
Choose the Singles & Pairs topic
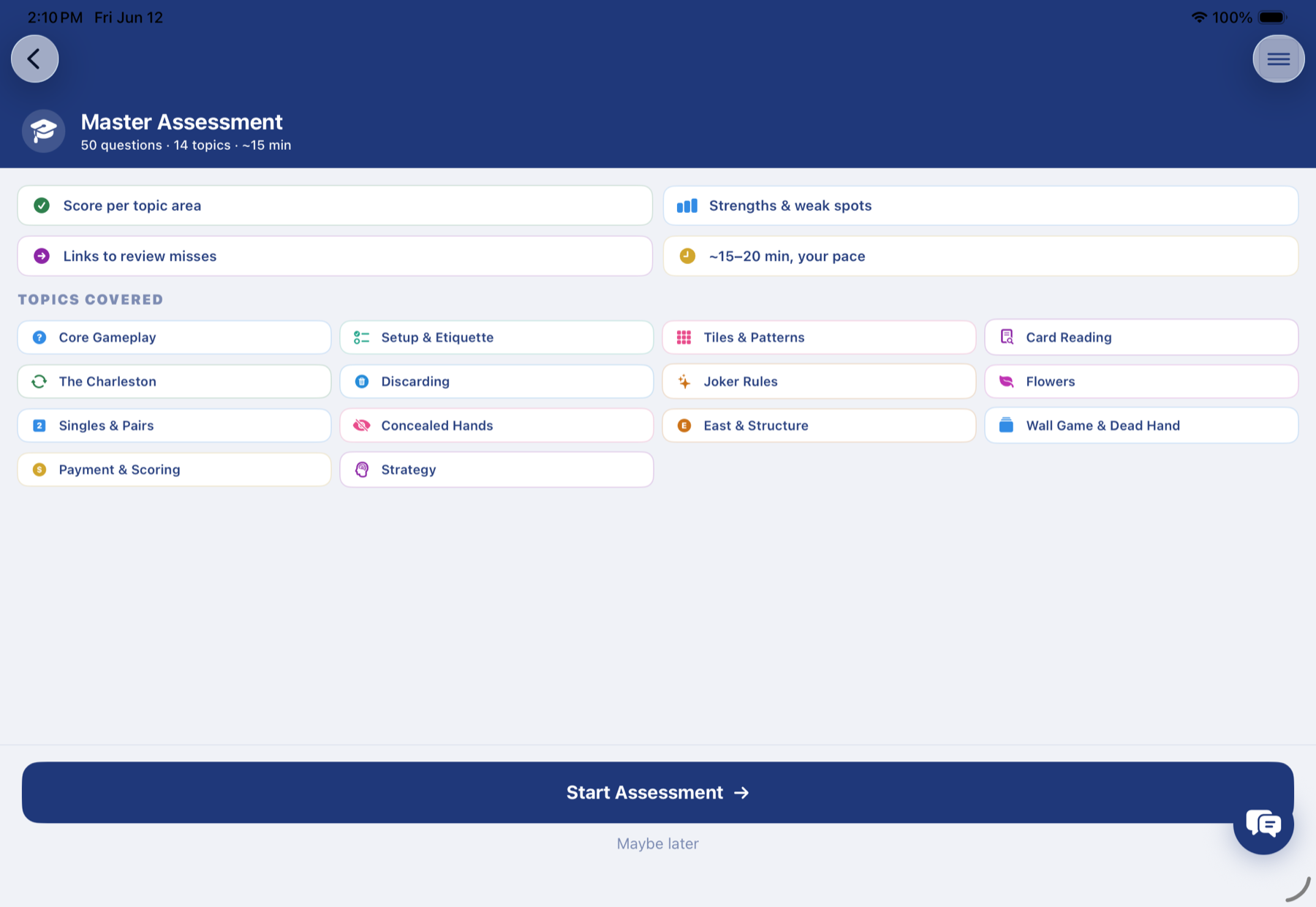tap(174, 426)
